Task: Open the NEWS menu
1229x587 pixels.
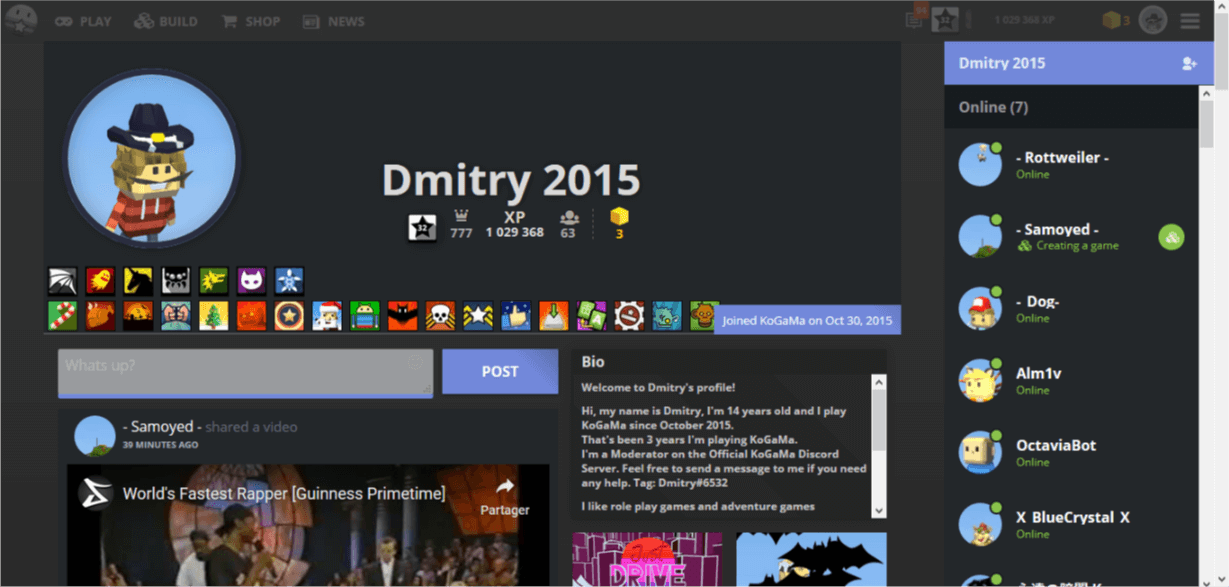Action: [x=334, y=21]
